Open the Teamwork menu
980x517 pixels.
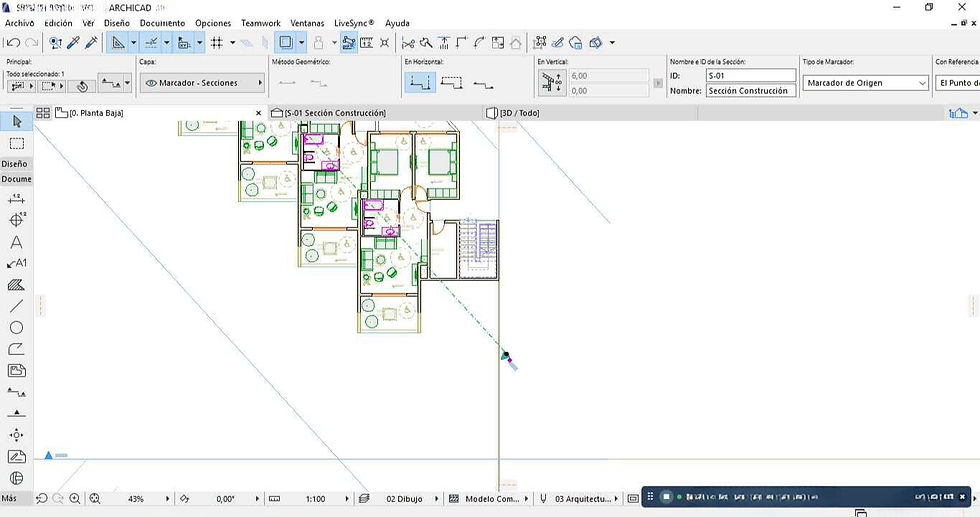[x=261, y=23]
